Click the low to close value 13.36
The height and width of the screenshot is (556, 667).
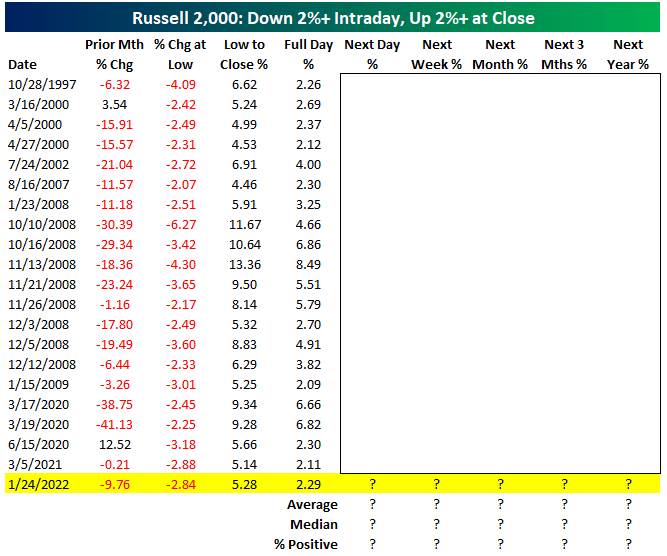pyautogui.click(x=245, y=265)
